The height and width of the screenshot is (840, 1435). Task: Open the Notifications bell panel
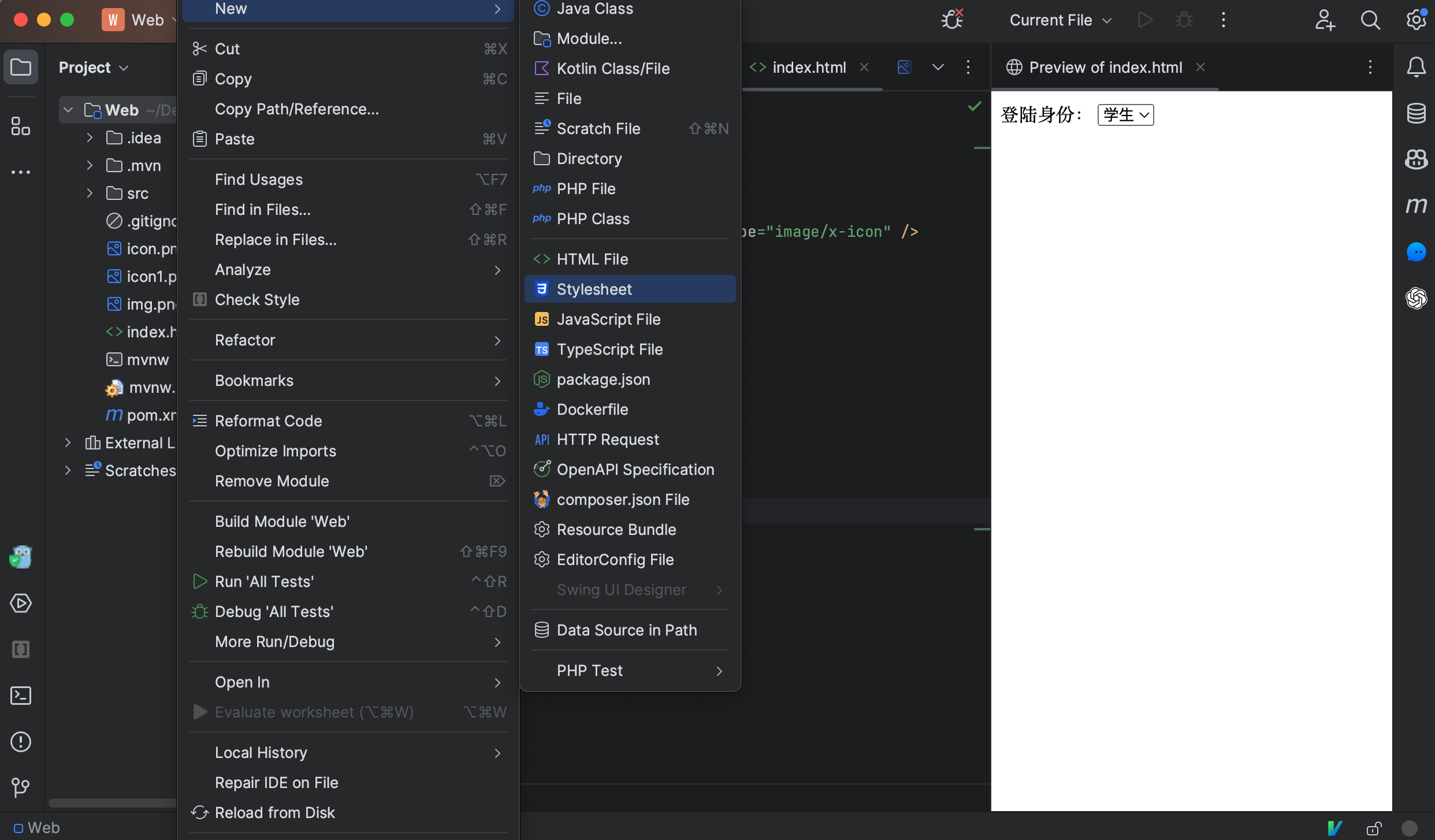[x=1416, y=66]
